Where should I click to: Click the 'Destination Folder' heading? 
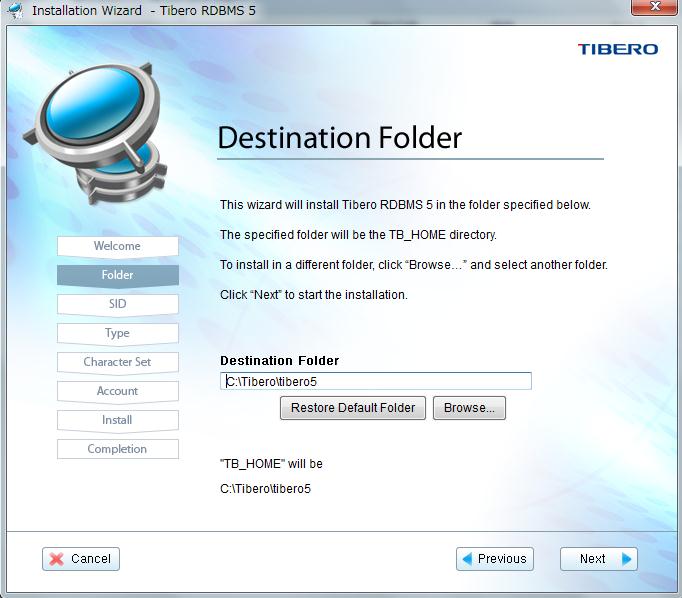[340, 138]
